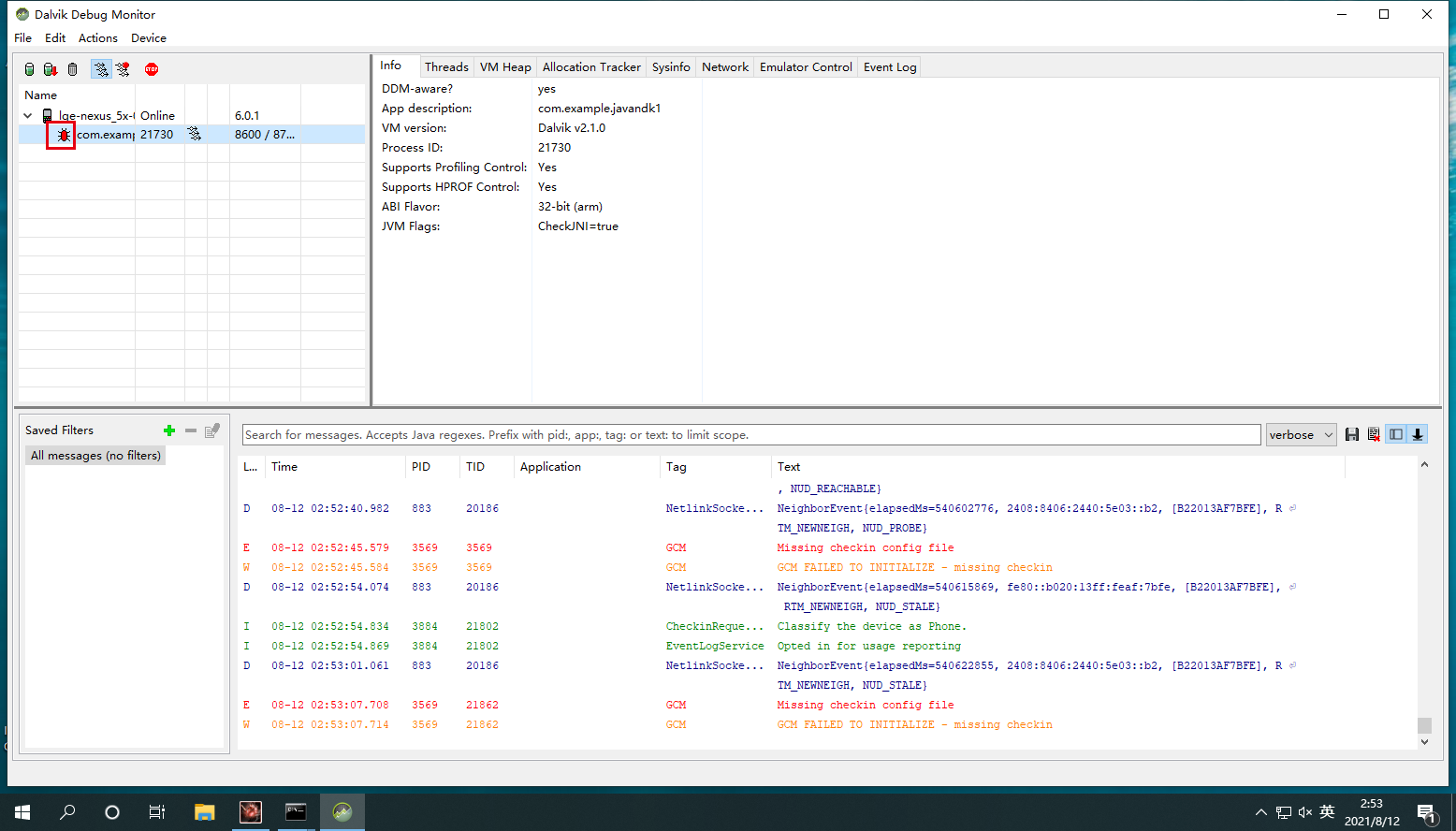The width and height of the screenshot is (1456, 831).
Task: Click the thread-update icon in process row 21730
Action: coord(195,135)
